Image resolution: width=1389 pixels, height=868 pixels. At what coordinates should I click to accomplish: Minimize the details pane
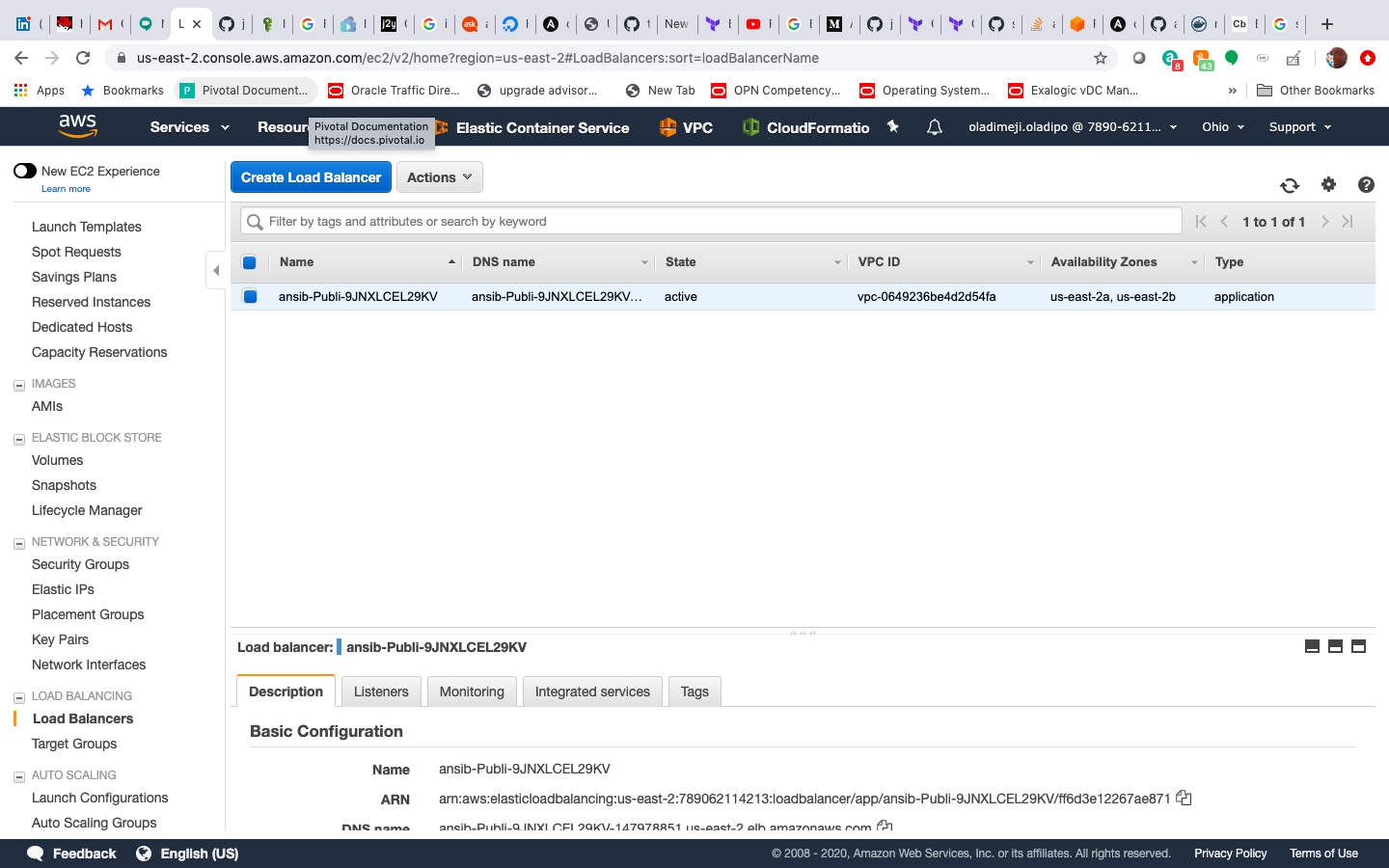1312,646
